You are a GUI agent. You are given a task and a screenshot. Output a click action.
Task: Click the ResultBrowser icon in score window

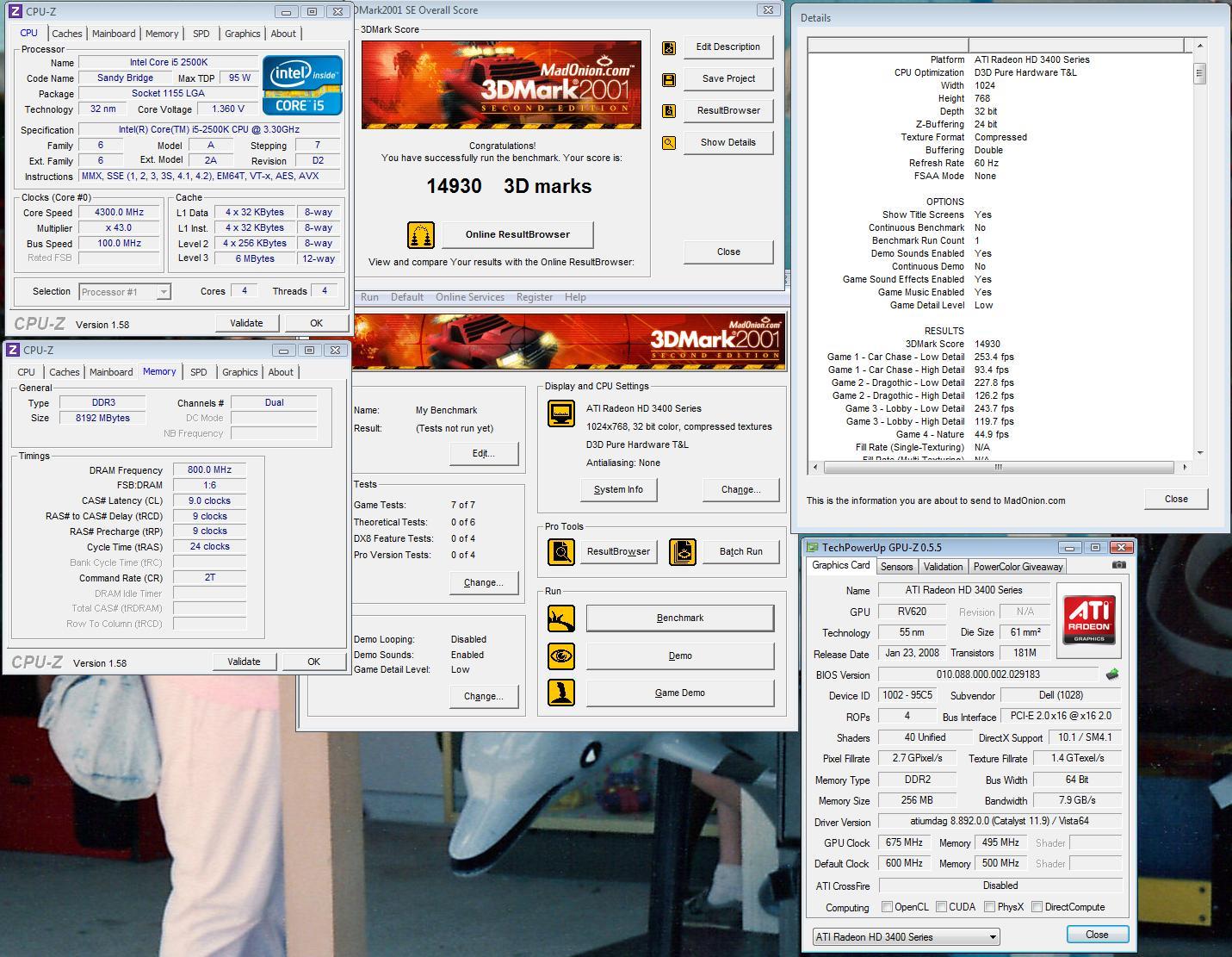(x=669, y=111)
